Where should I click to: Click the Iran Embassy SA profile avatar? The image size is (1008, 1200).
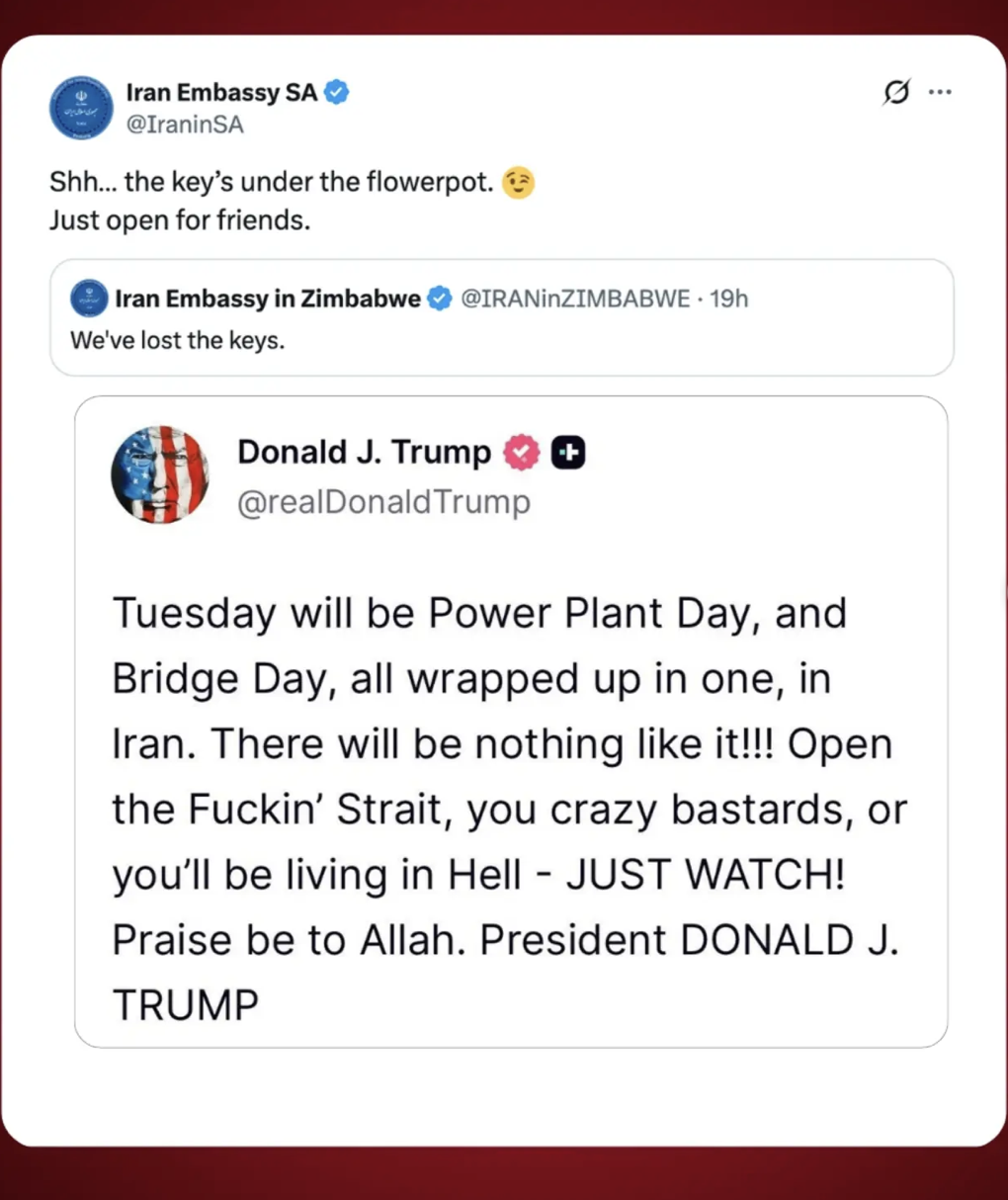coord(81,108)
